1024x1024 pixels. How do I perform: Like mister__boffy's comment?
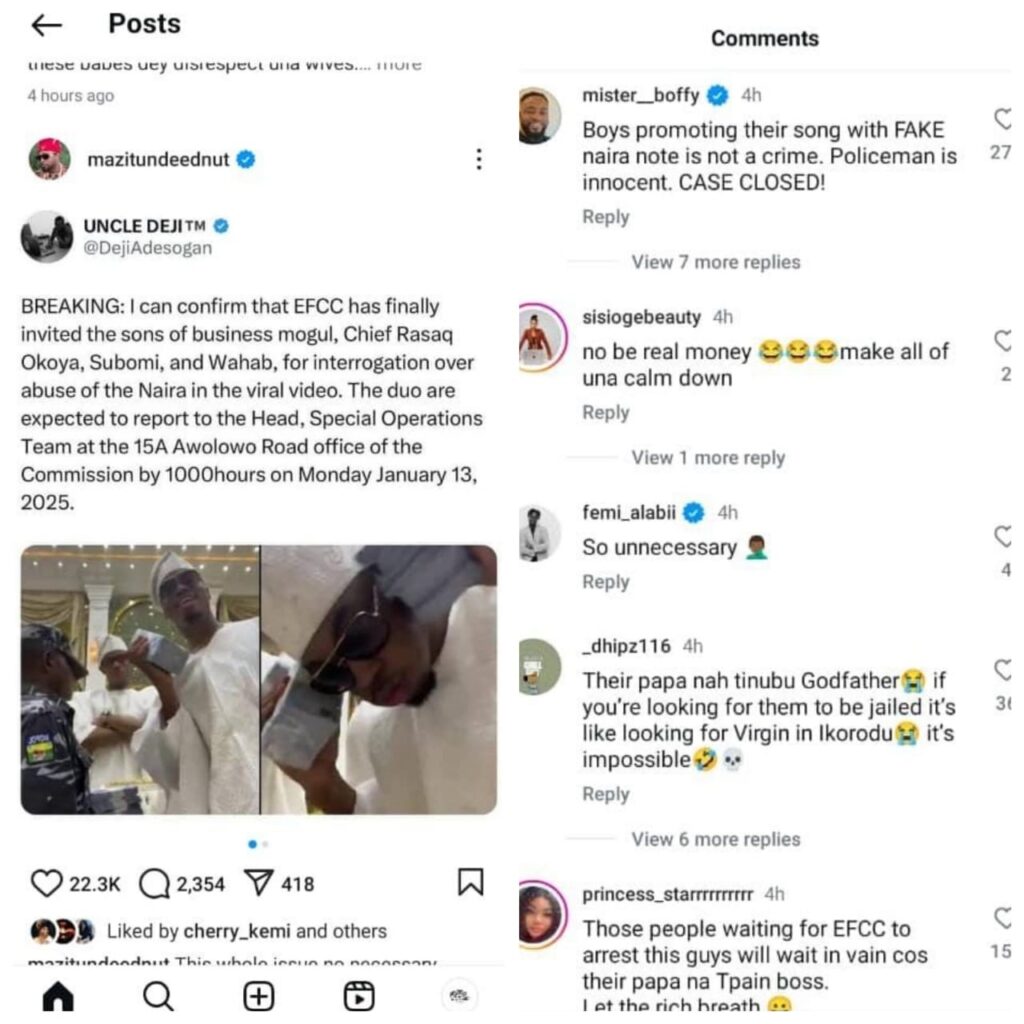tap(1004, 120)
